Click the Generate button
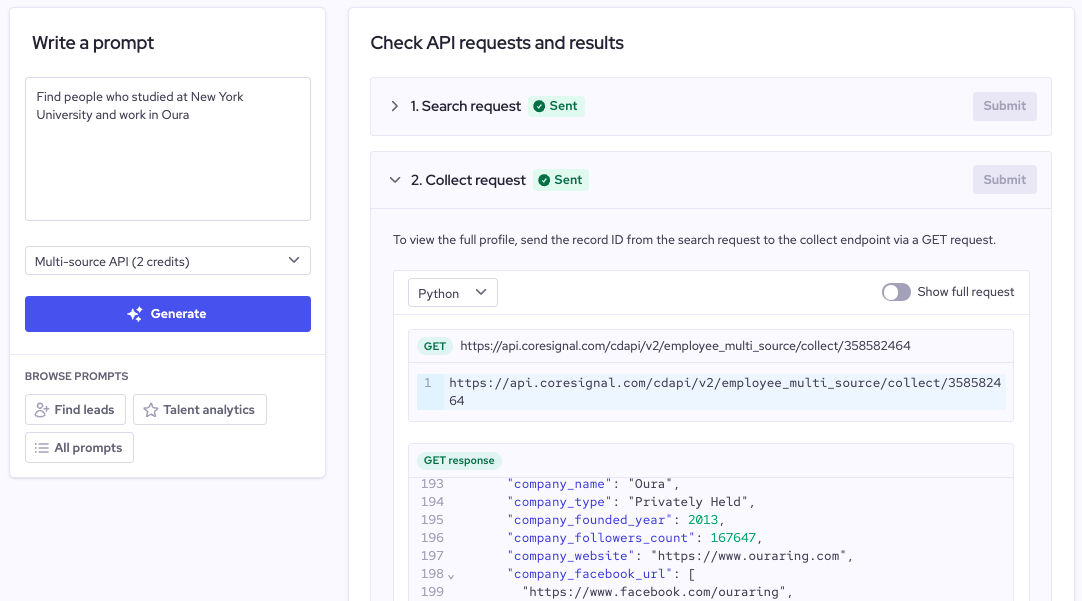 [x=168, y=314]
